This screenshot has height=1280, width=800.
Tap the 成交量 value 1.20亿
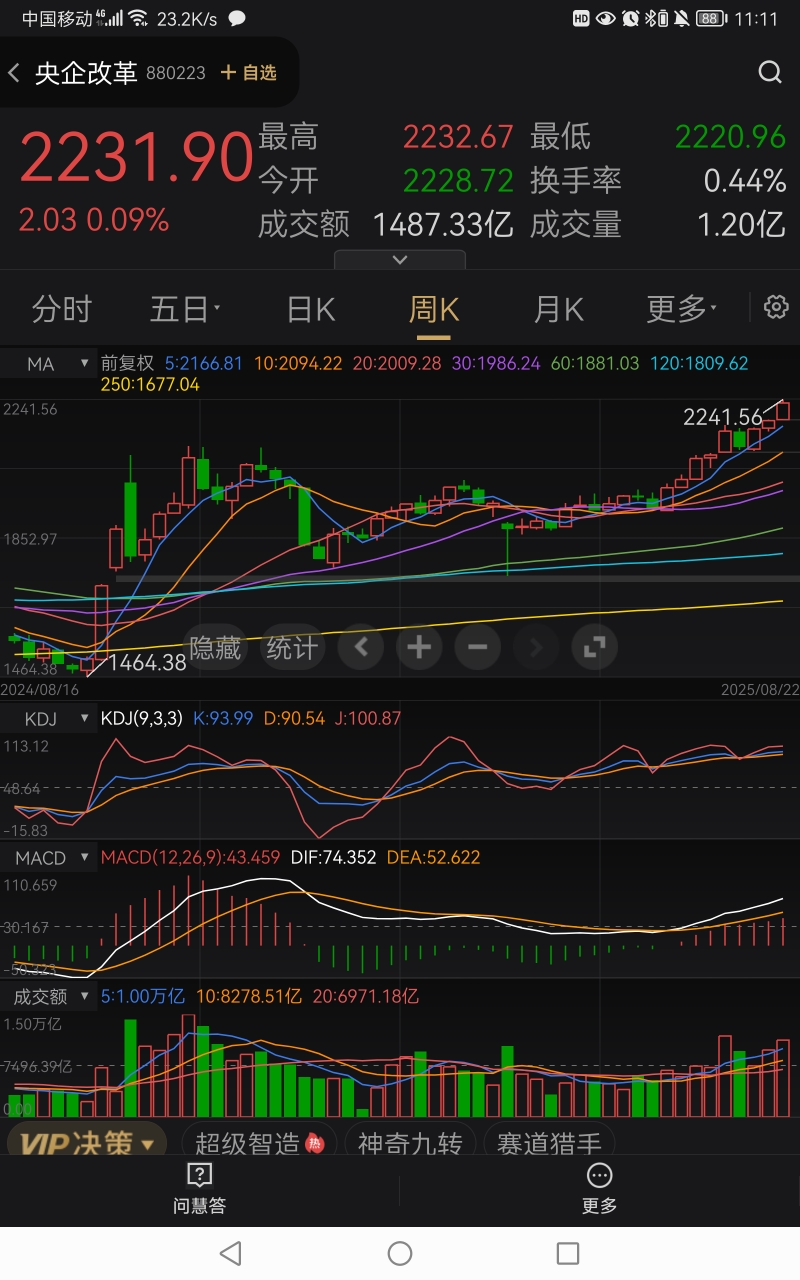coord(741,225)
